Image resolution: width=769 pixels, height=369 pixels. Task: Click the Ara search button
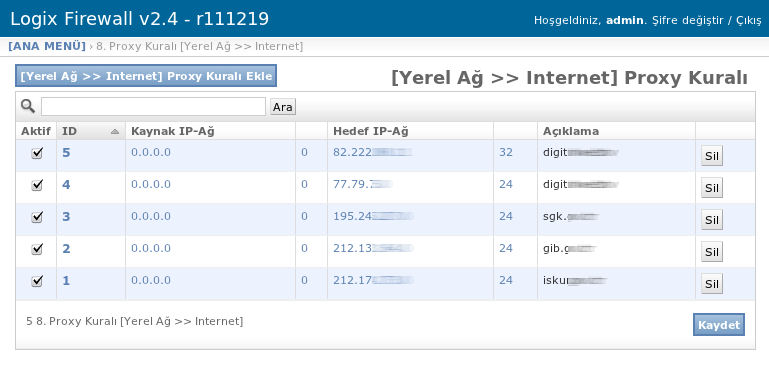tap(283, 106)
